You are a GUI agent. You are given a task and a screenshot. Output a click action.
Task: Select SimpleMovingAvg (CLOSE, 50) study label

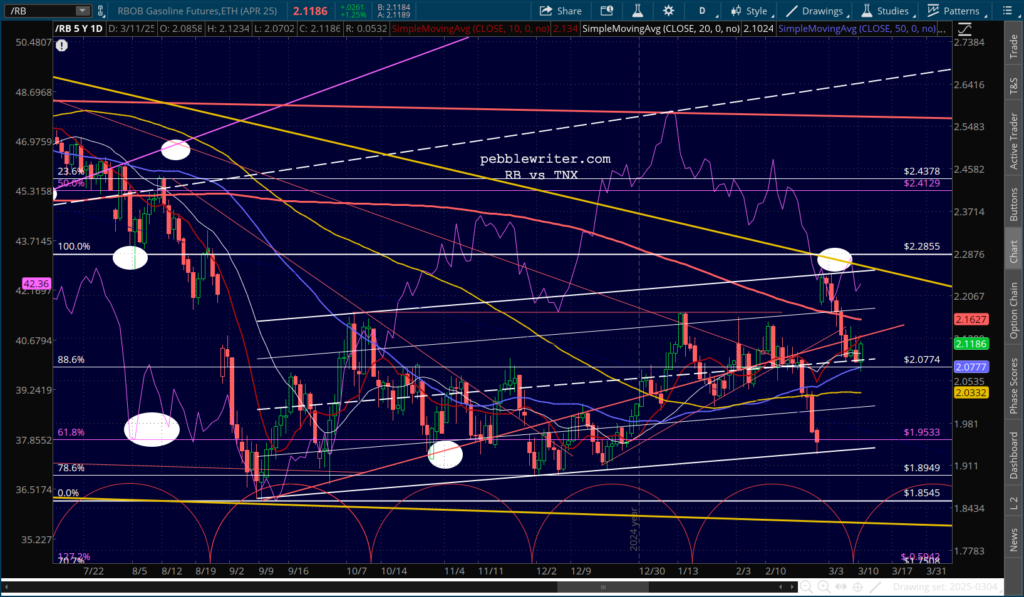[x=857, y=29]
